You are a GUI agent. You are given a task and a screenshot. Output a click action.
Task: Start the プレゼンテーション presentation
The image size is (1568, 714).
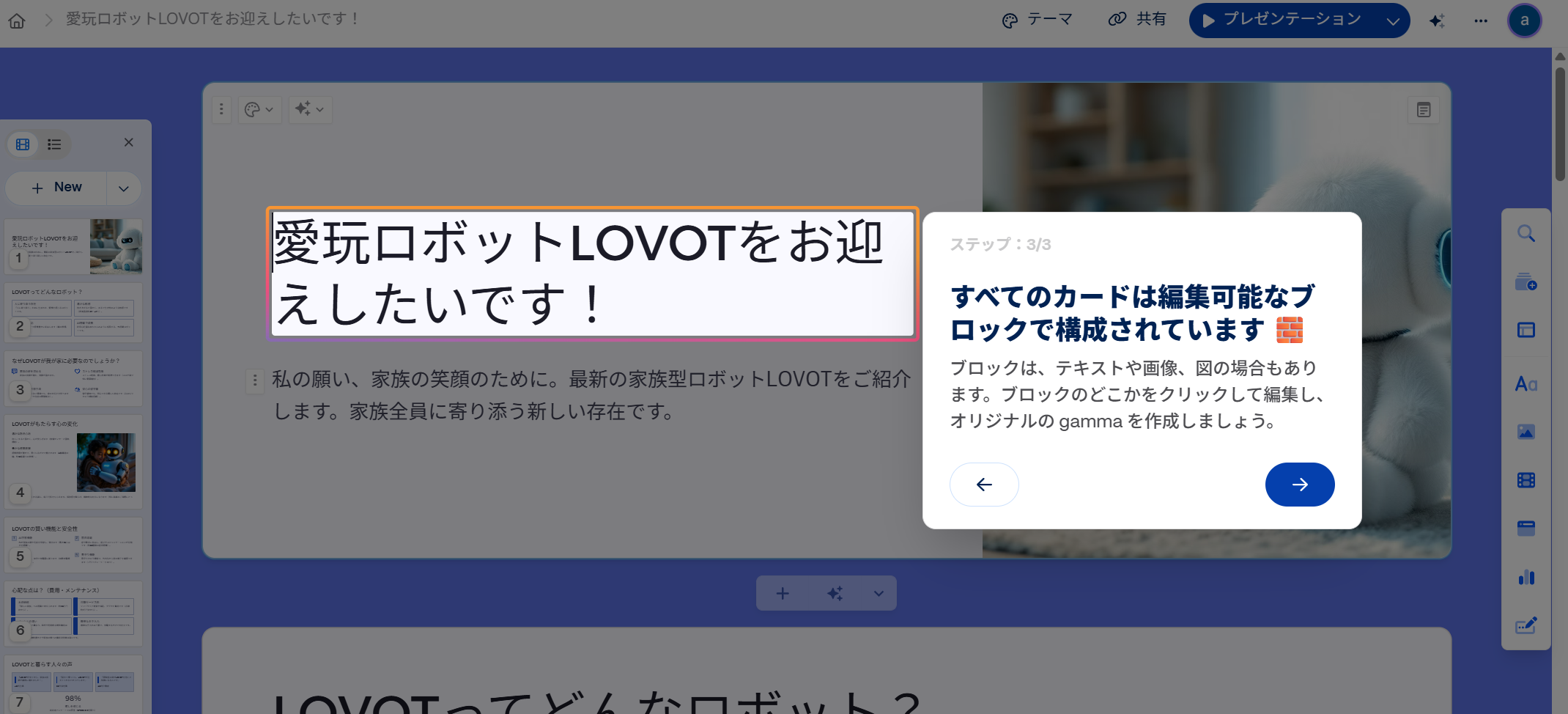(1282, 20)
